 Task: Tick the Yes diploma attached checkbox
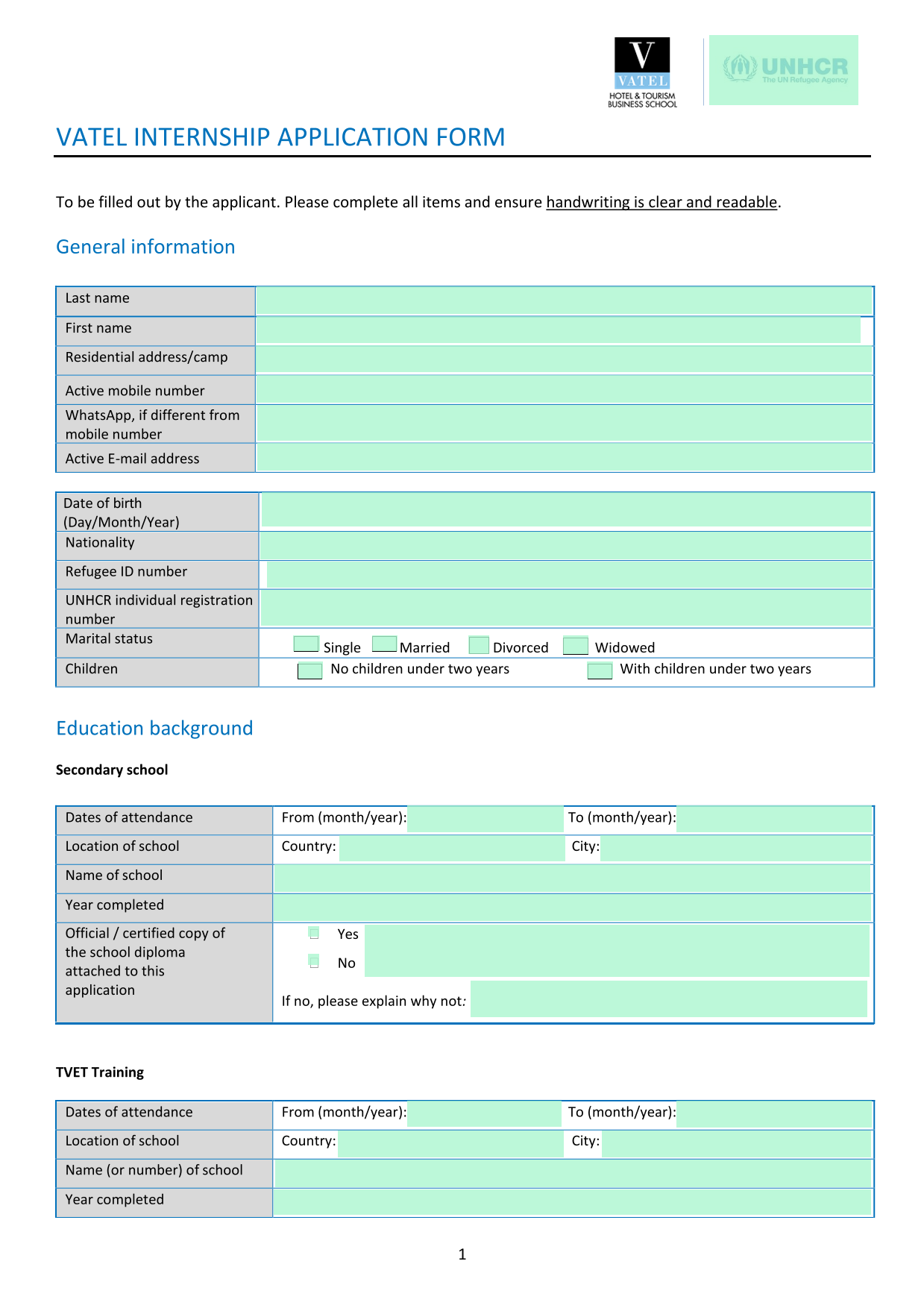click(x=315, y=933)
